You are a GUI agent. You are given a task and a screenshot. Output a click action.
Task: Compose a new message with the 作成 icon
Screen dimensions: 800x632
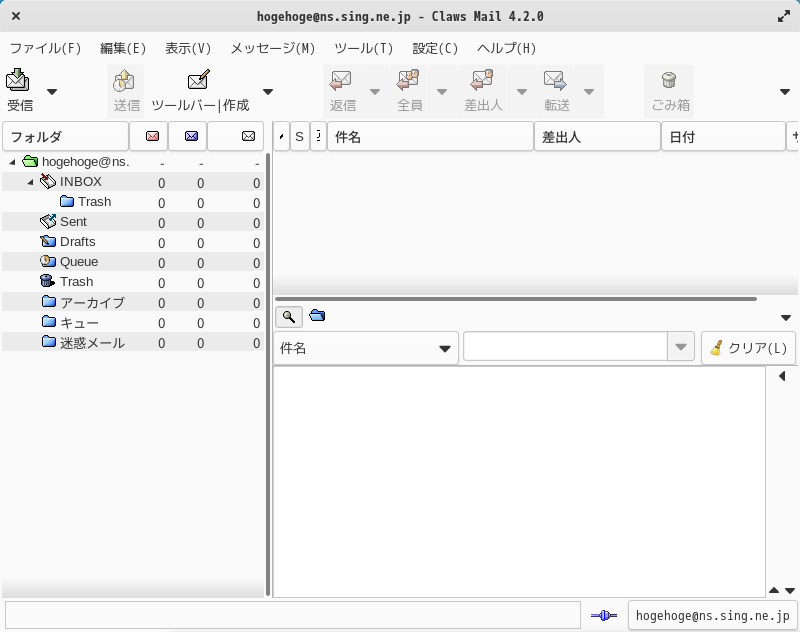(200, 91)
